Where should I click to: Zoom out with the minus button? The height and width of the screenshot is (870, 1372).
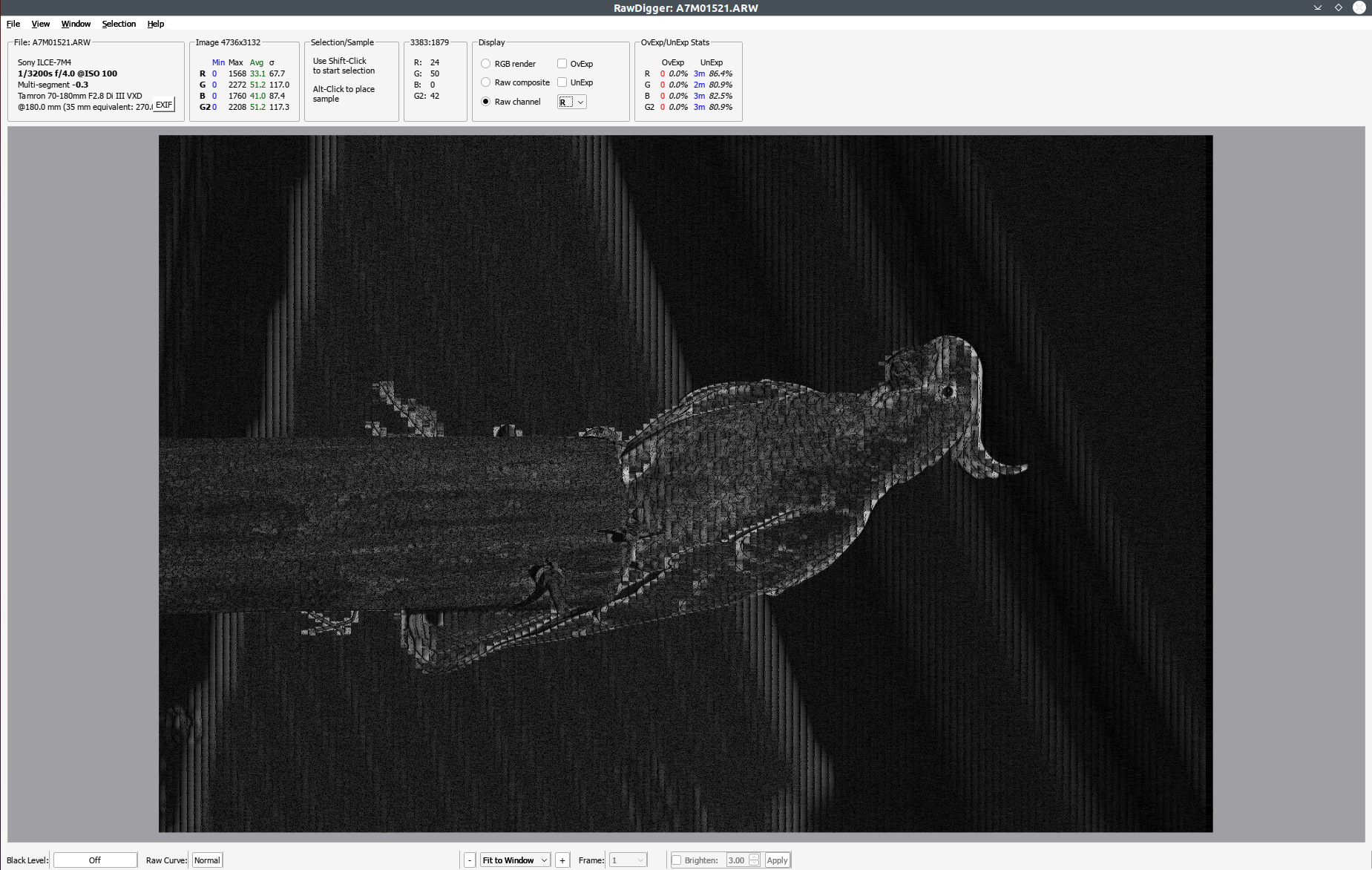point(470,860)
